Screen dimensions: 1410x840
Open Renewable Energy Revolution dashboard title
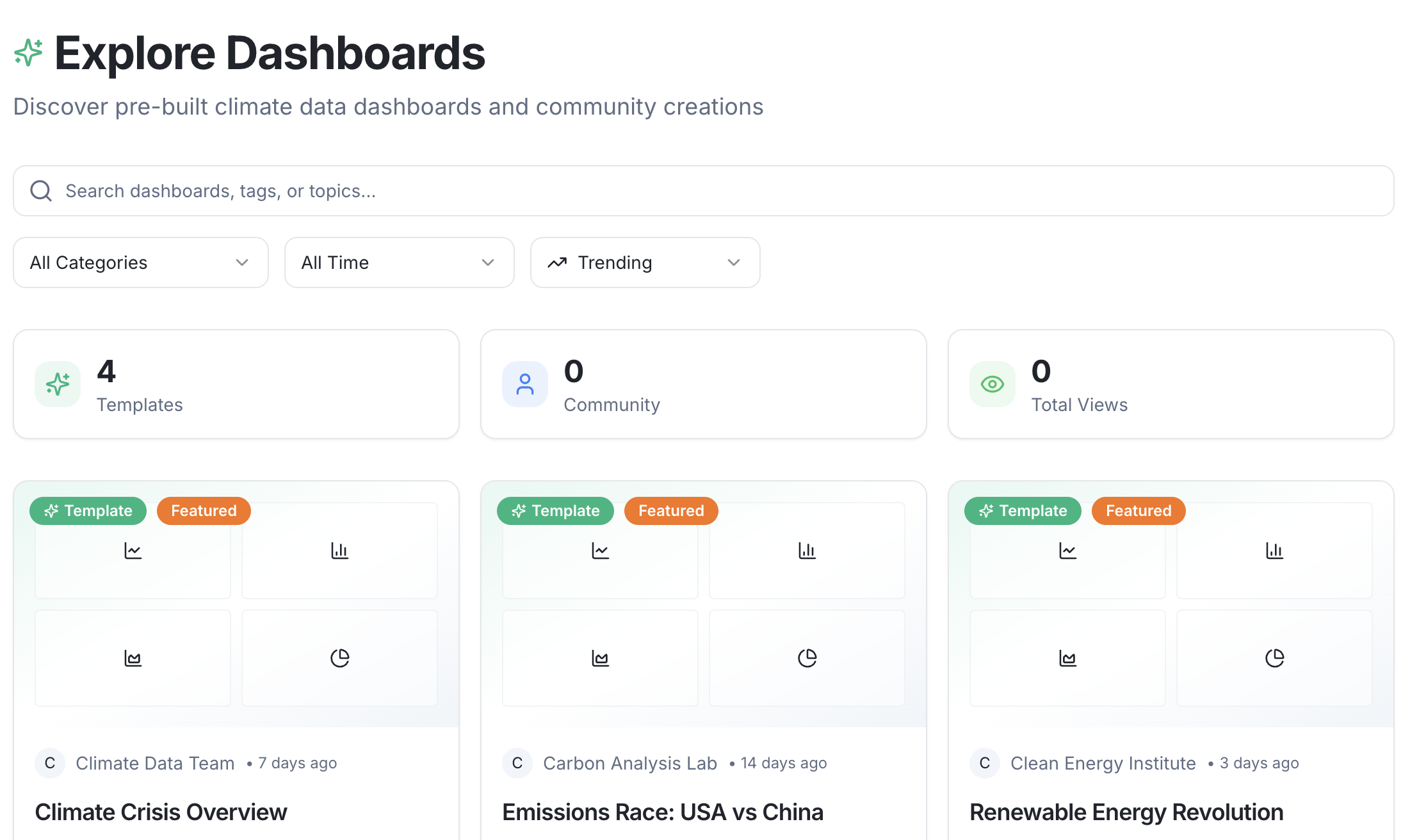pyautogui.click(x=1126, y=812)
